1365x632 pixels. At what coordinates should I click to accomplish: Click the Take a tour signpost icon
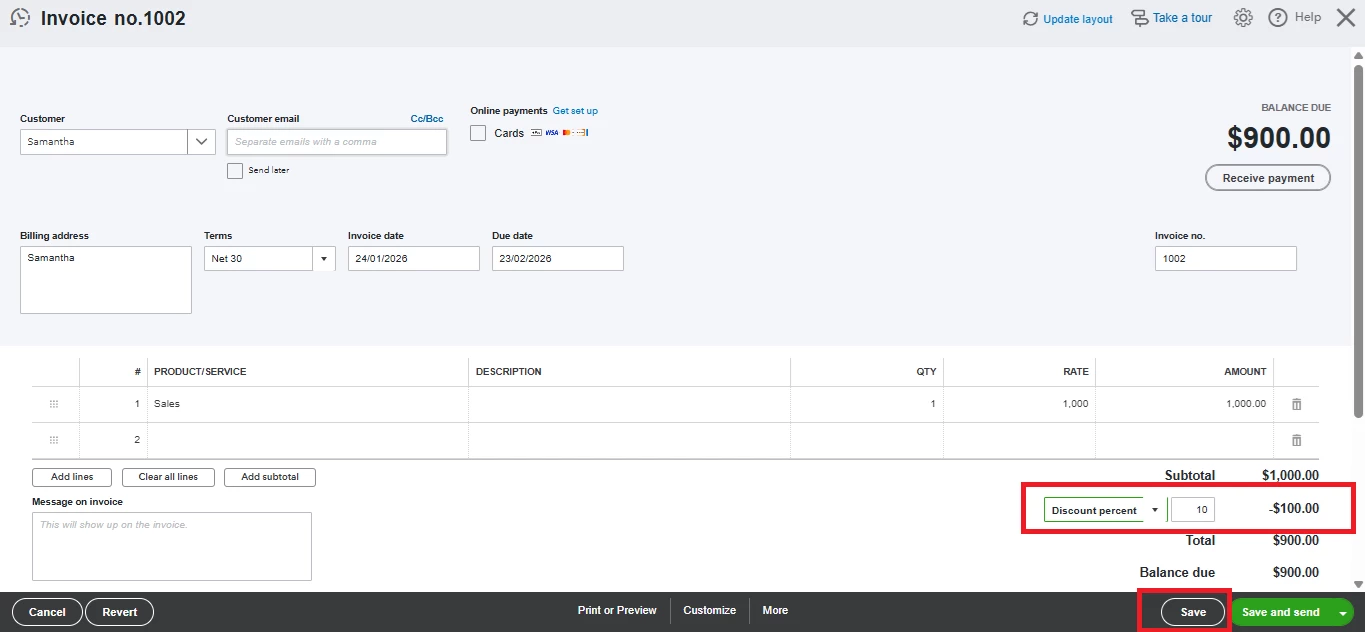[x=1139, y=18]
